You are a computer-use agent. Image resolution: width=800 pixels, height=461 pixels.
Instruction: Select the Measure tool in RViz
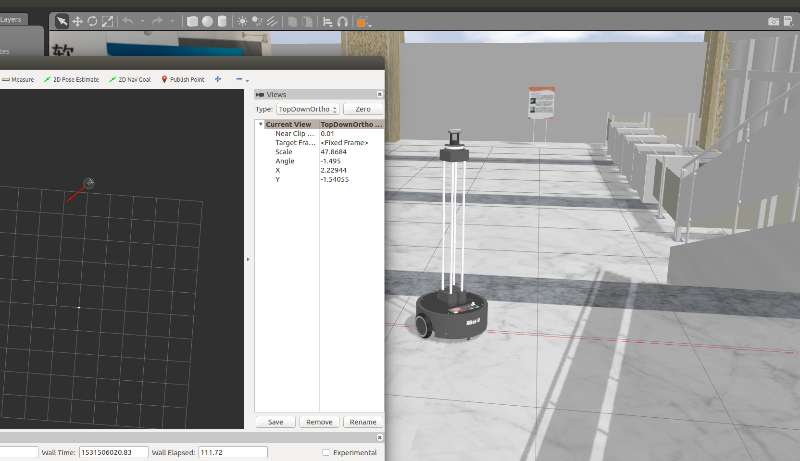[18, 80]
